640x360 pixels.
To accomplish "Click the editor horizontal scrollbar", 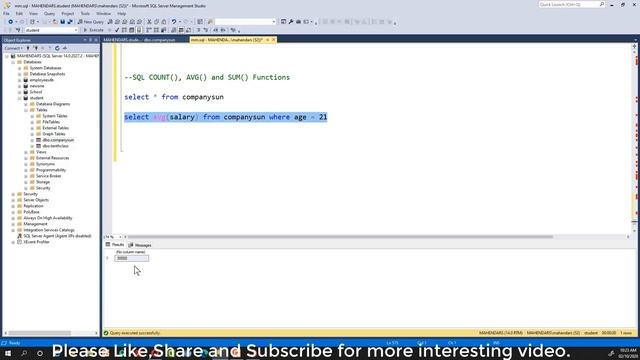I will (340, 236).
